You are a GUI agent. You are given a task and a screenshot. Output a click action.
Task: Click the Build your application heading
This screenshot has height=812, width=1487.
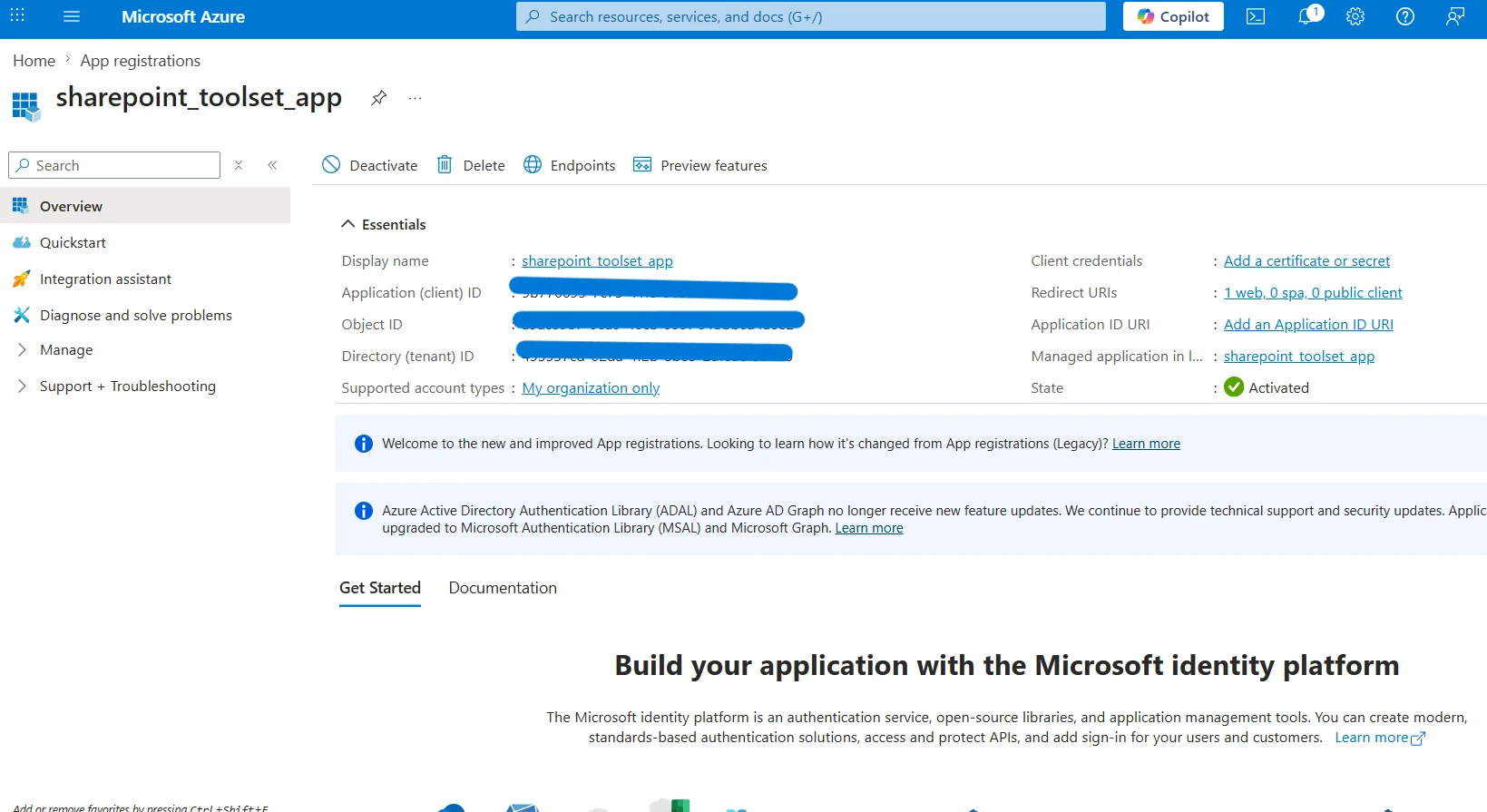click(x=1007, y=665)
